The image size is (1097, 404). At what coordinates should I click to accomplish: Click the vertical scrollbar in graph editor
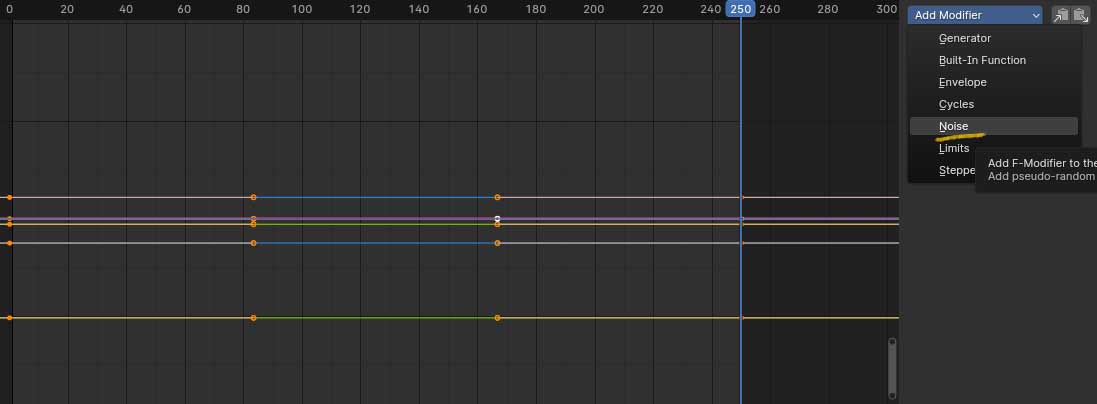892,367
